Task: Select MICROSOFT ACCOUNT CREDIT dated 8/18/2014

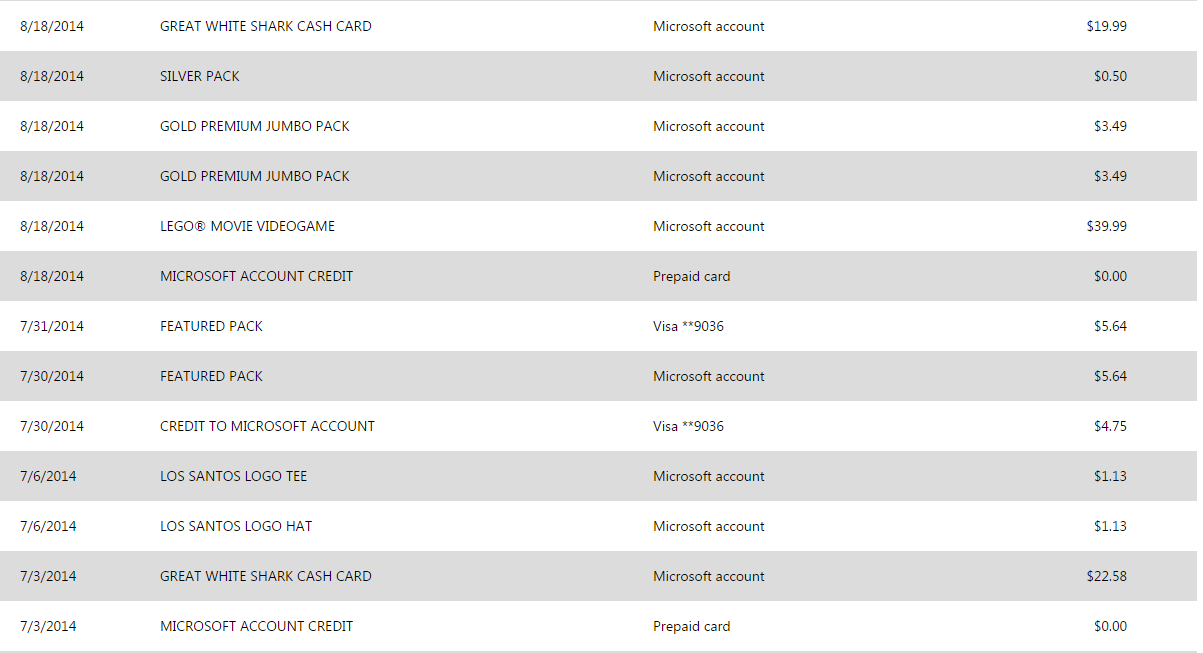Action: click(256, 276)
